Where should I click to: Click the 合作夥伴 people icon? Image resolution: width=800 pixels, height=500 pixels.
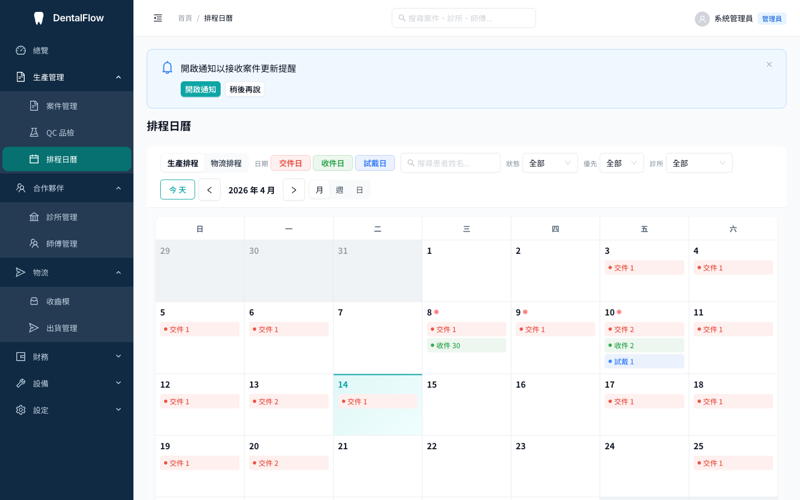pyautogui.click(x=20, y=188)
